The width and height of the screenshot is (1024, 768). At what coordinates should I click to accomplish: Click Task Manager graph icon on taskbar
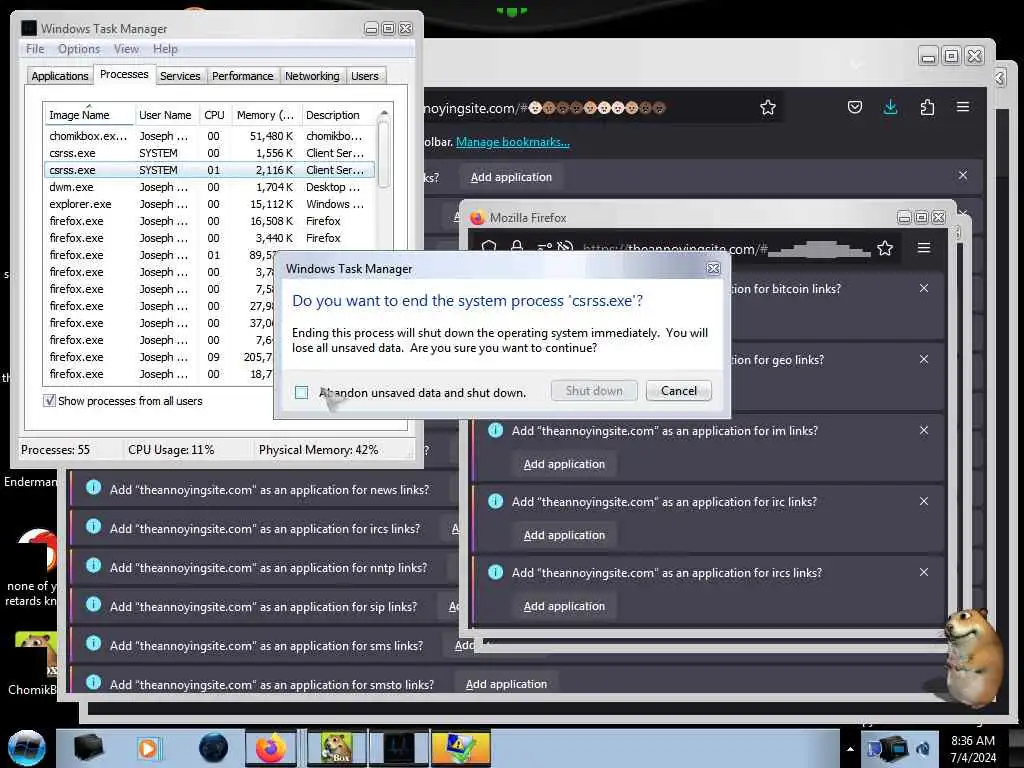[x=399, y=748]
